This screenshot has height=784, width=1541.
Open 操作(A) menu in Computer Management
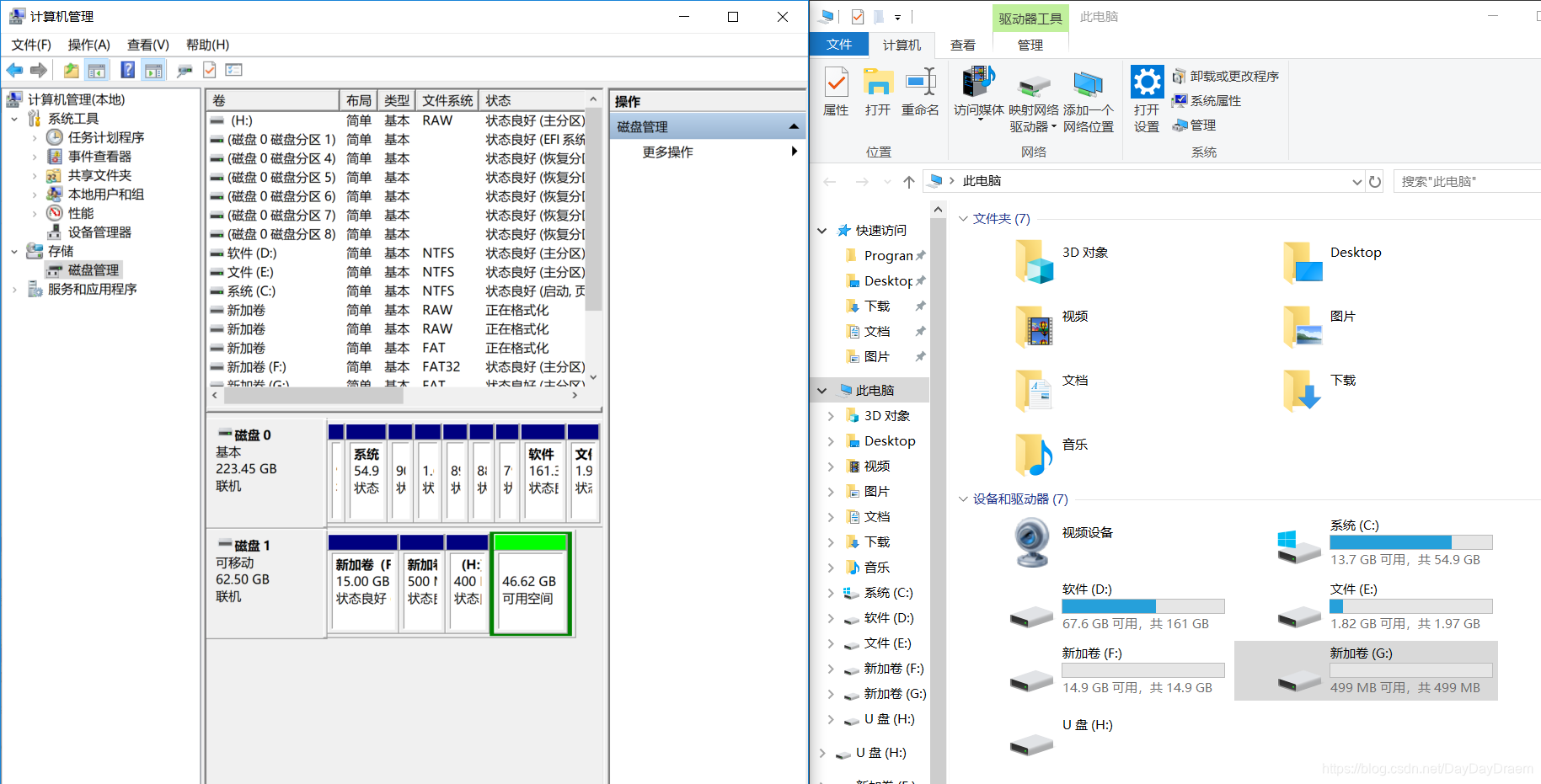pyautogui.click(x=89, y=45)
